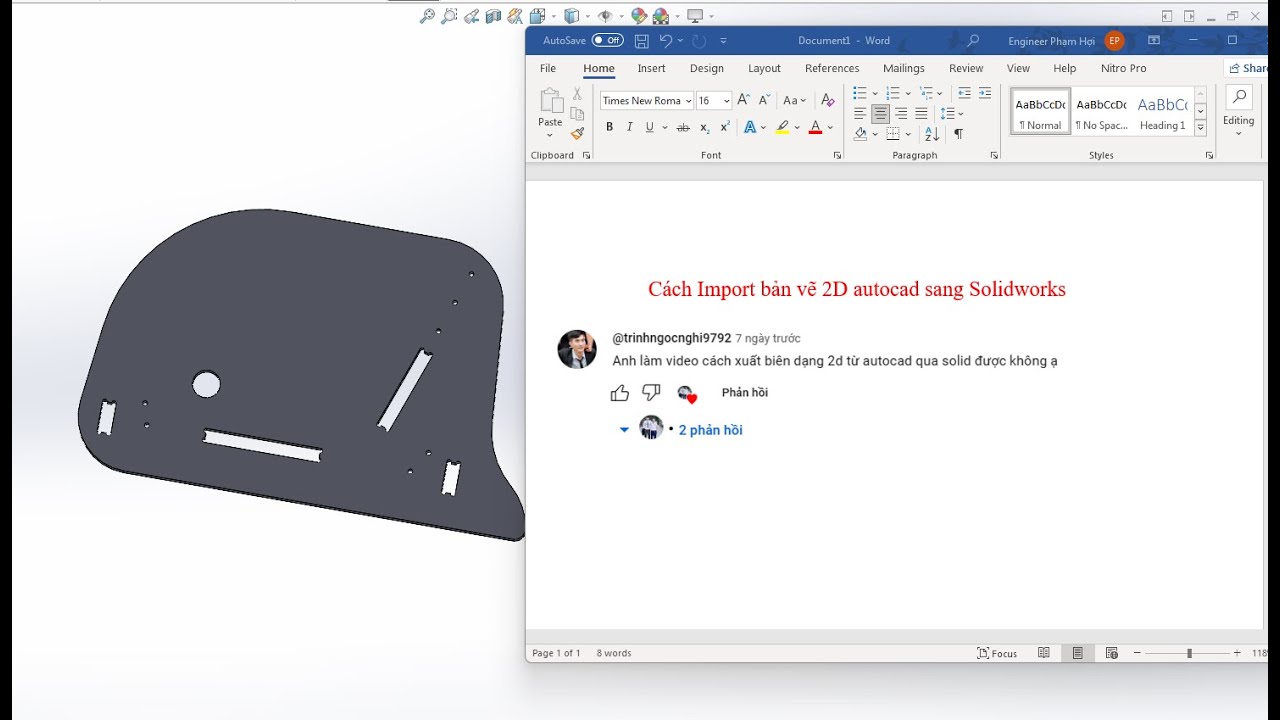The image size is (1280, 720).
Task: Click the Copy icon in Clipboard group
Action: (577, 114)
